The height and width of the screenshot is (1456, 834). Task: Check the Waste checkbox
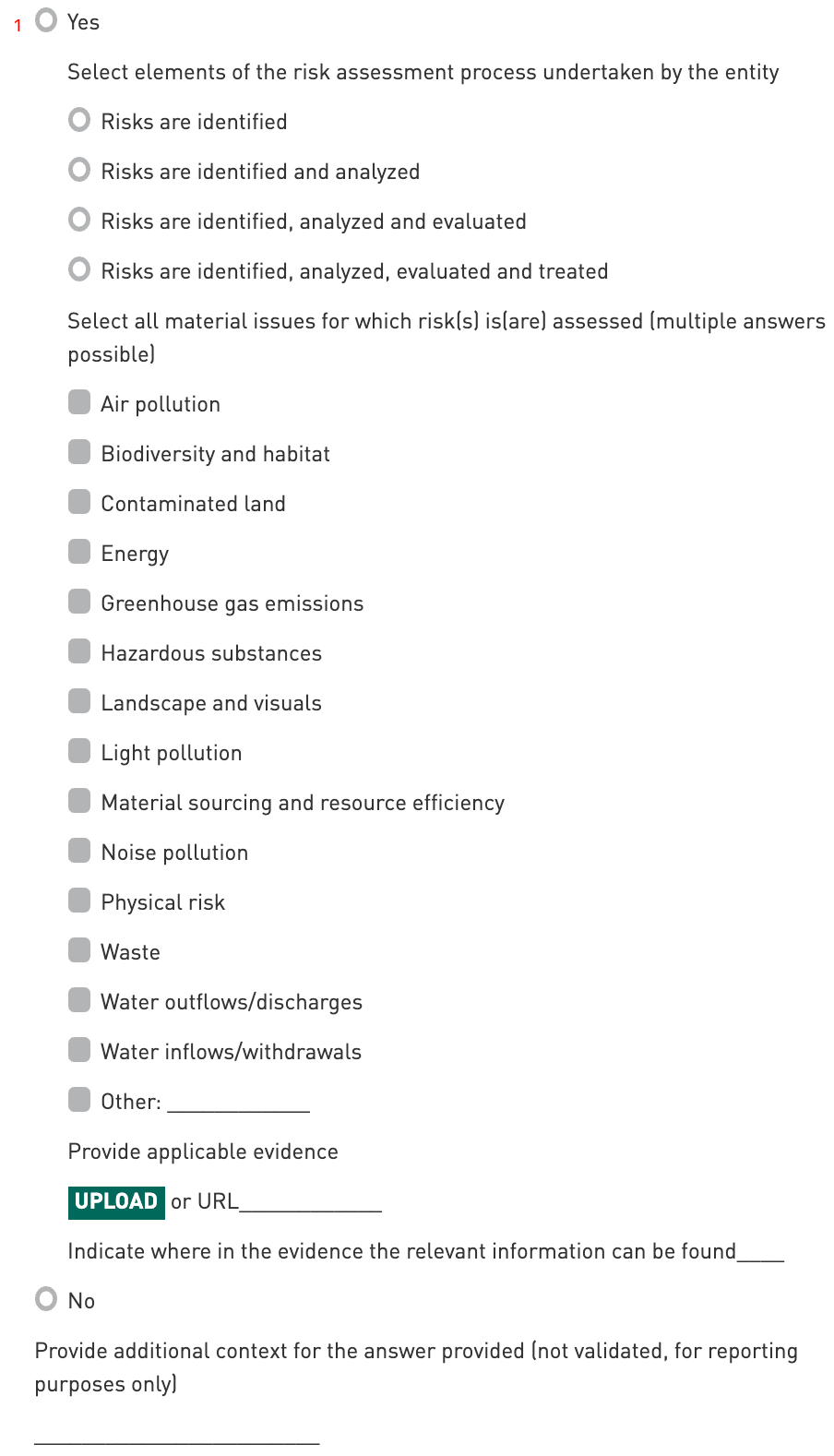click(x=80, y=950)
